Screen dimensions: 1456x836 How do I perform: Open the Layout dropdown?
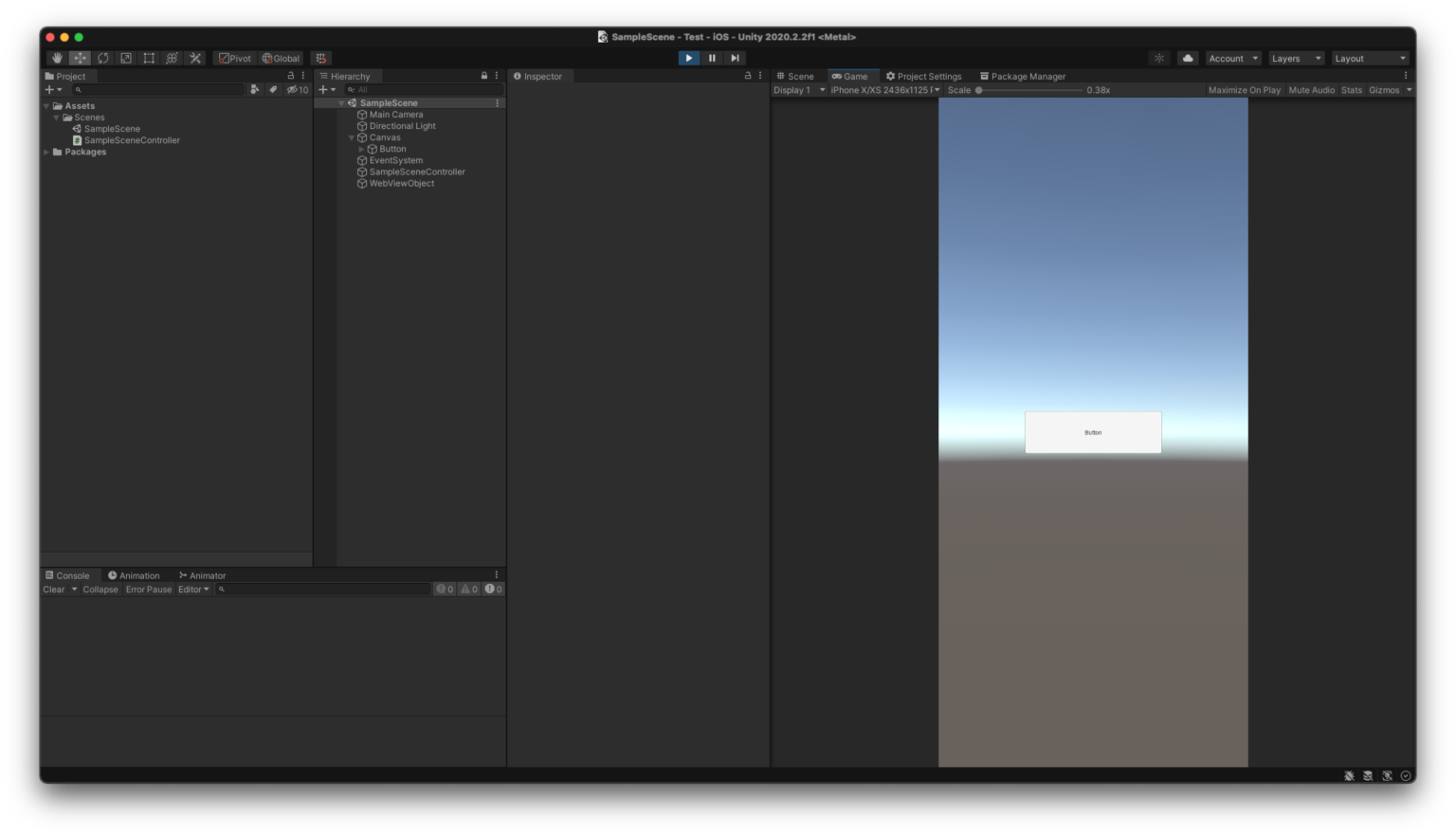coord(1369,58)
